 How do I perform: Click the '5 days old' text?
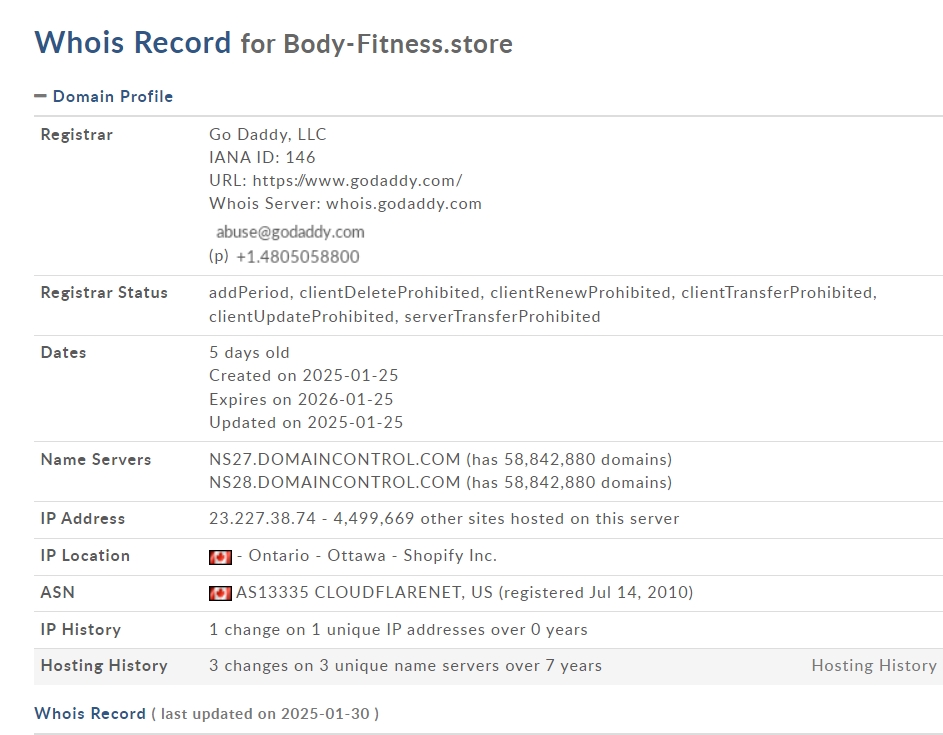click(x=249, y=352)
